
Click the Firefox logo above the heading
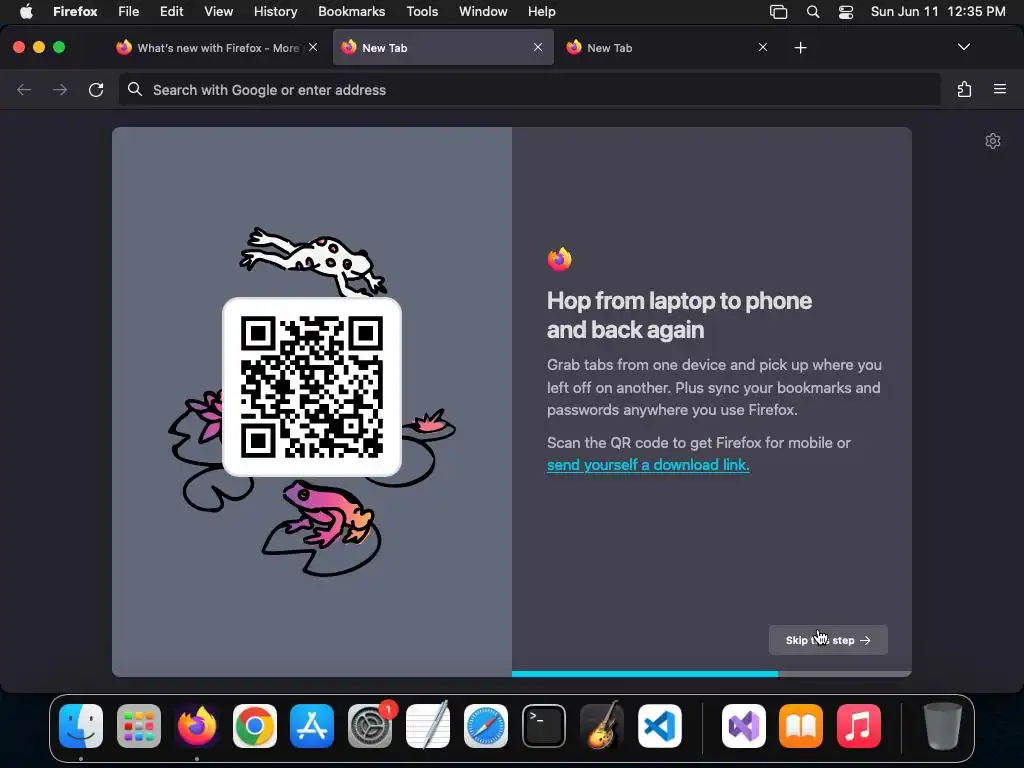point(560,259)
